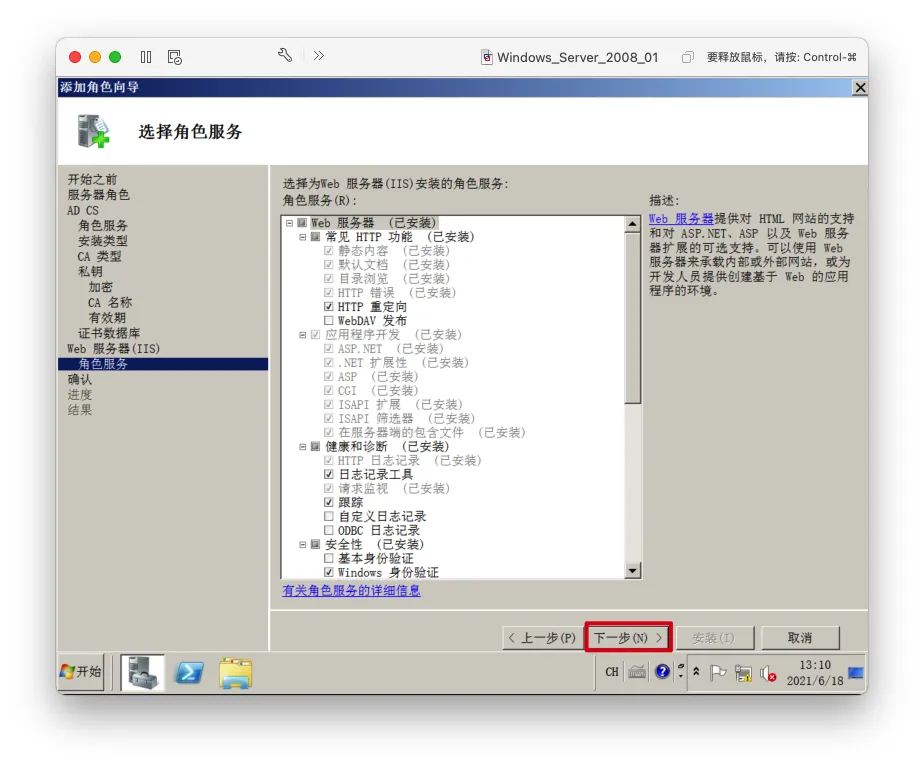This screenshot has width=924, height=769.
Task: Go to 服务器角色 wizard step
Action: (98, 194)
